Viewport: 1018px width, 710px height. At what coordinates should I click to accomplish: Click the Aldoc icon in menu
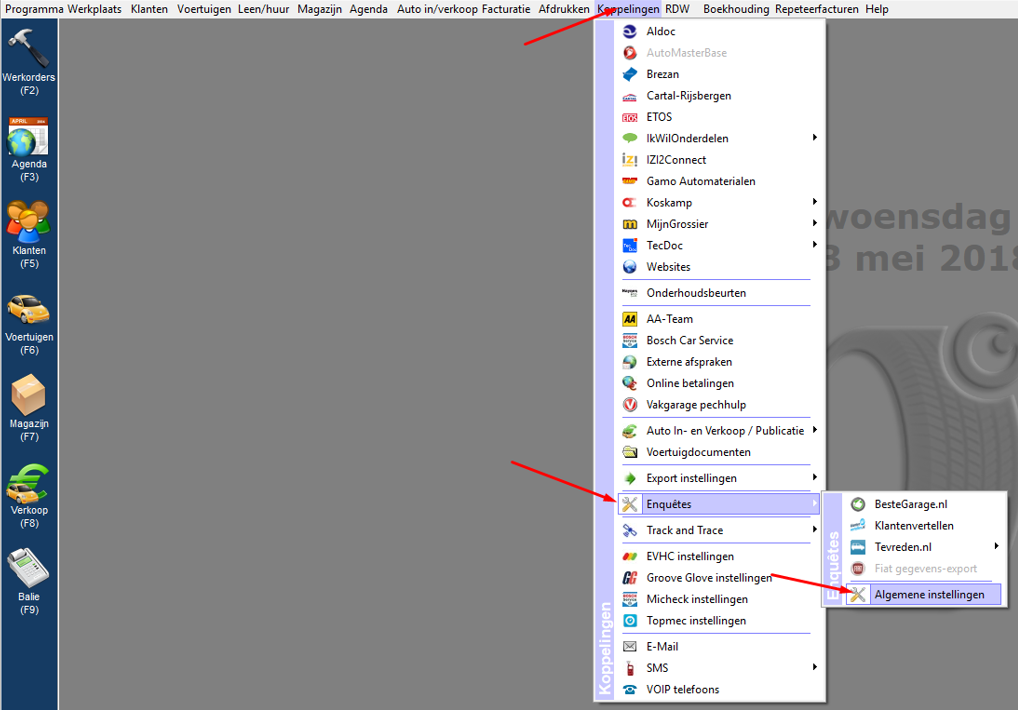click(630, 31)
